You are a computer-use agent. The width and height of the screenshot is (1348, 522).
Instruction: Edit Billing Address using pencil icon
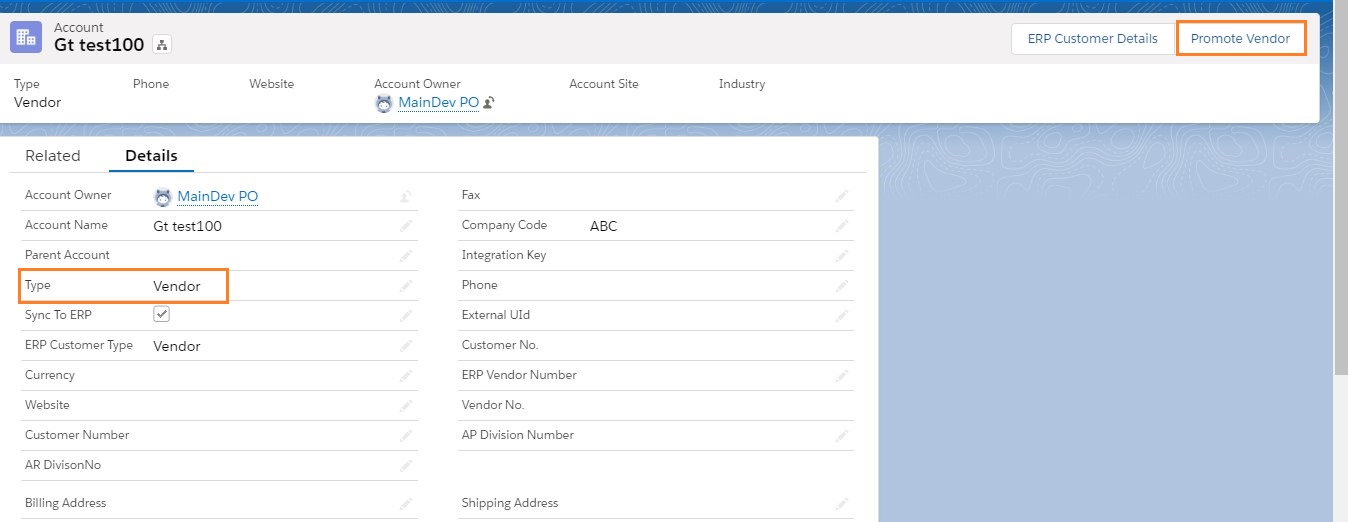pos(406,504)
